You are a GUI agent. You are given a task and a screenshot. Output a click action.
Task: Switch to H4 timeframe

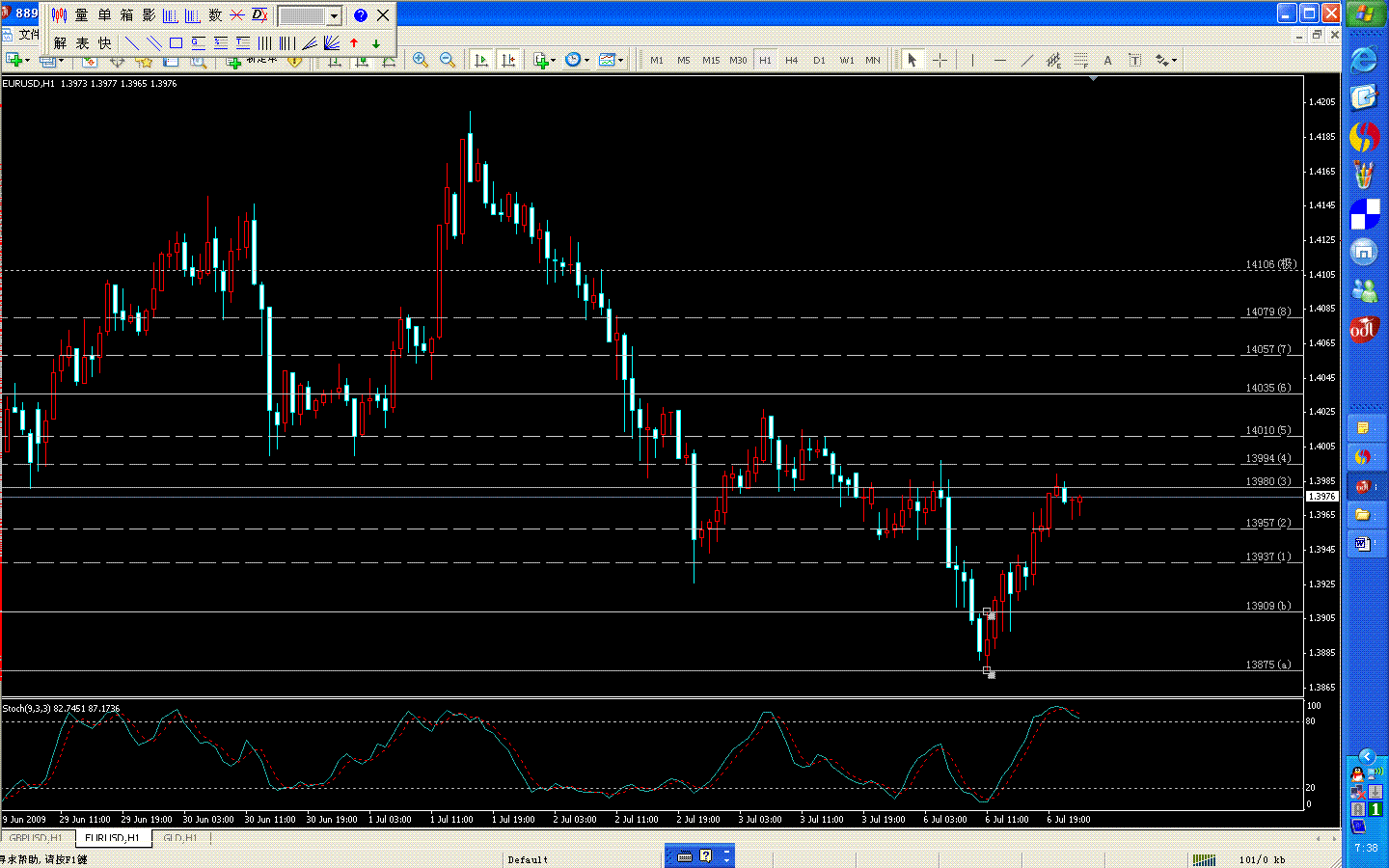pos(792,60)
